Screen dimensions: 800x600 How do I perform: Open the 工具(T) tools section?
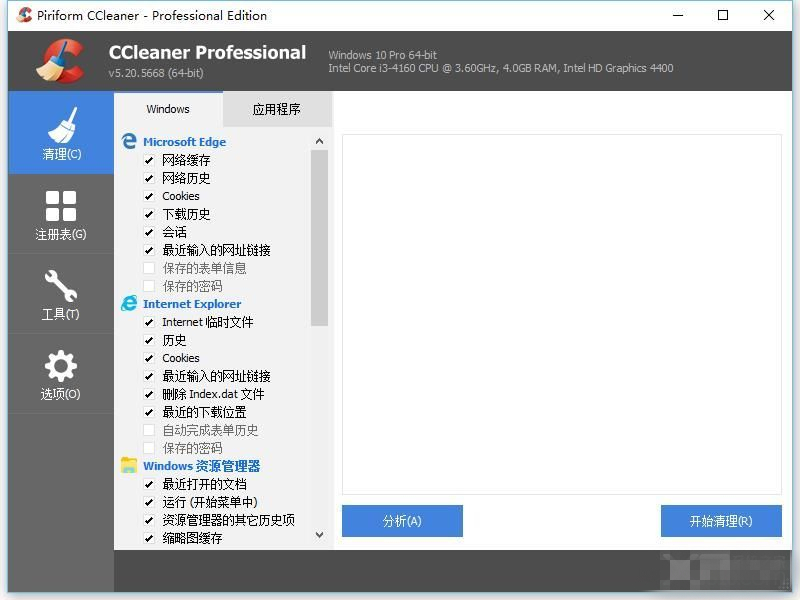coord(61,294)
